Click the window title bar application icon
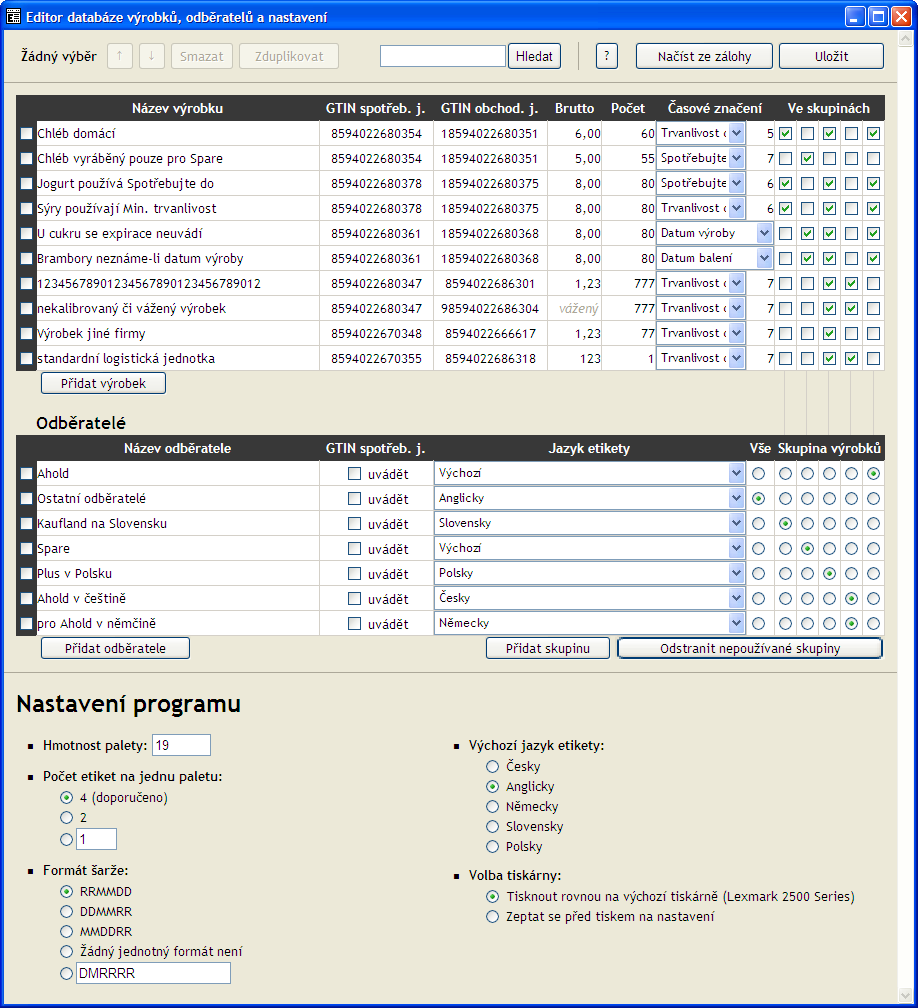This screenshot has width=918, height=1008. click(x=13, y=17)
